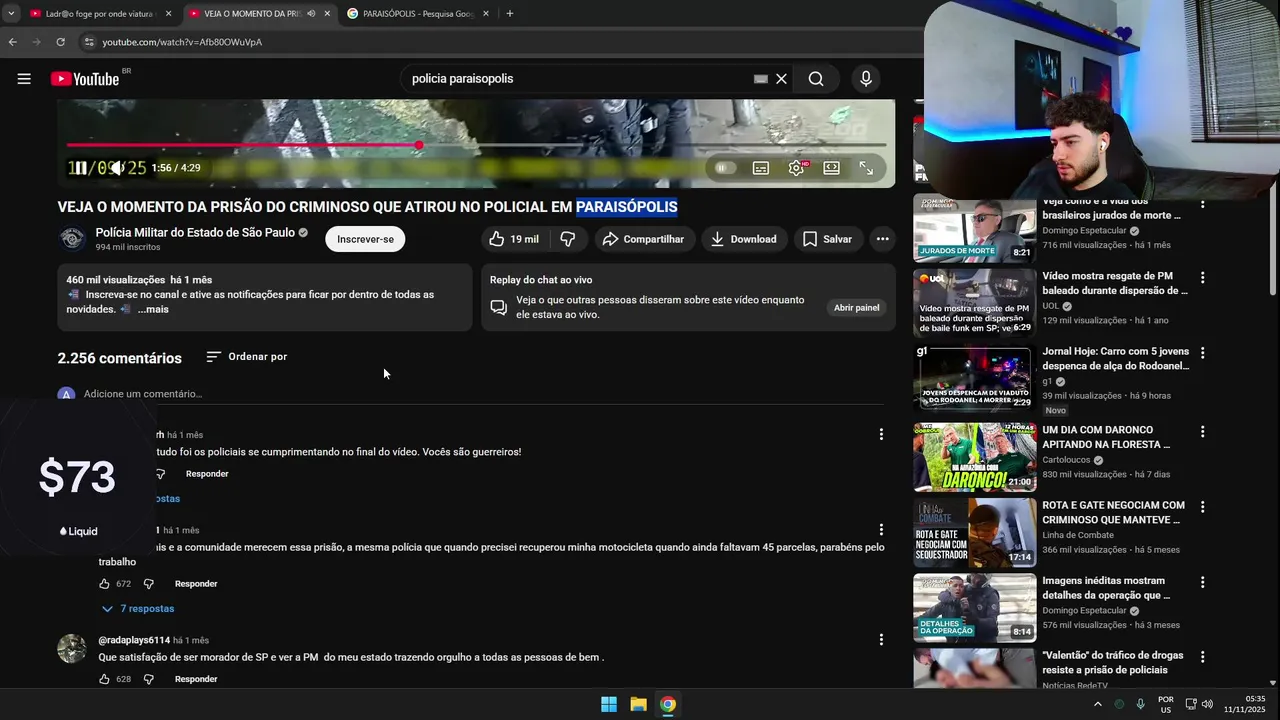The width and height of the screenshot is (1280, 720).
Task: Open menu for UM DIA COM DARONCO video
Action: (x=1202, y=432)
